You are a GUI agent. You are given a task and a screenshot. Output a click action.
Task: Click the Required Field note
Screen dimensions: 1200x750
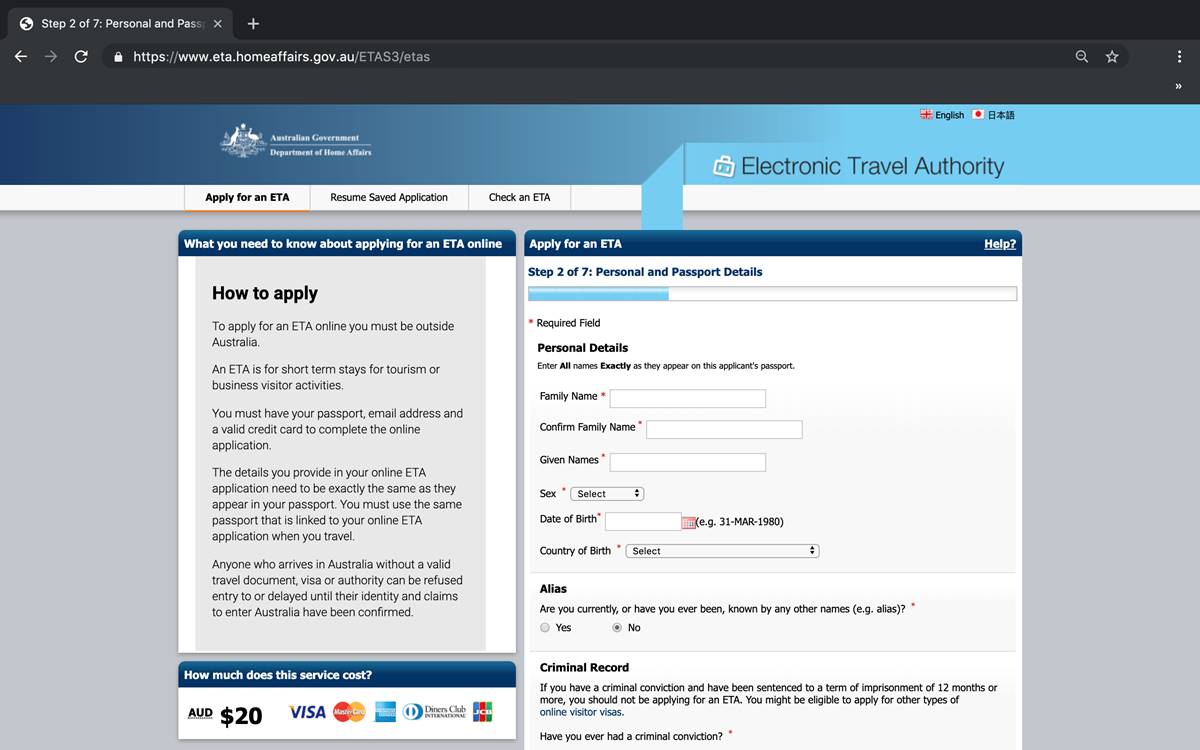coord(564,323)
